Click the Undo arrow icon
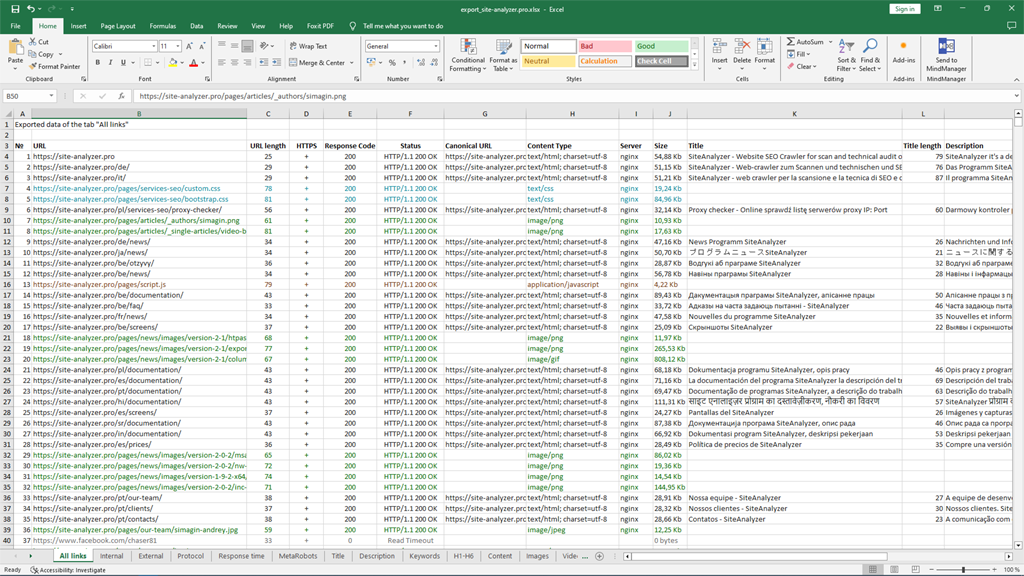1024x576 pixels. coord(31,9)
